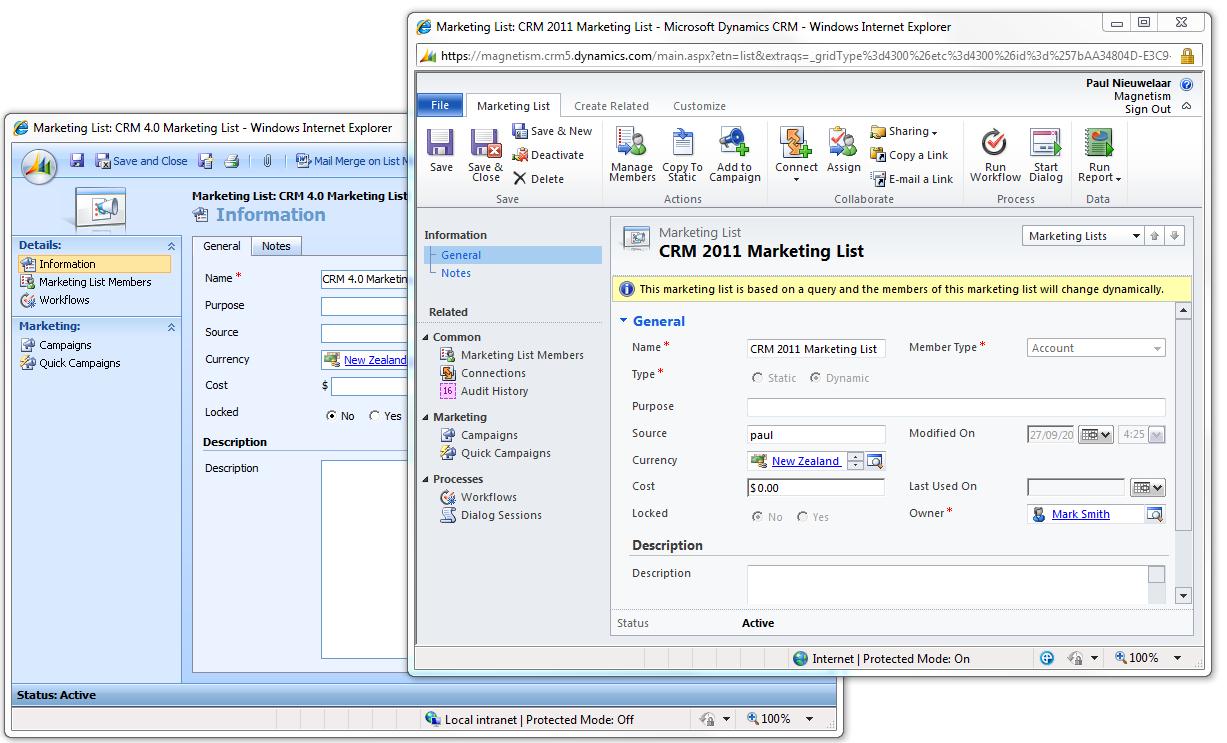1227x743 pixels.
Task: Select the Dynamic type radio button
Action: point(817,379)
